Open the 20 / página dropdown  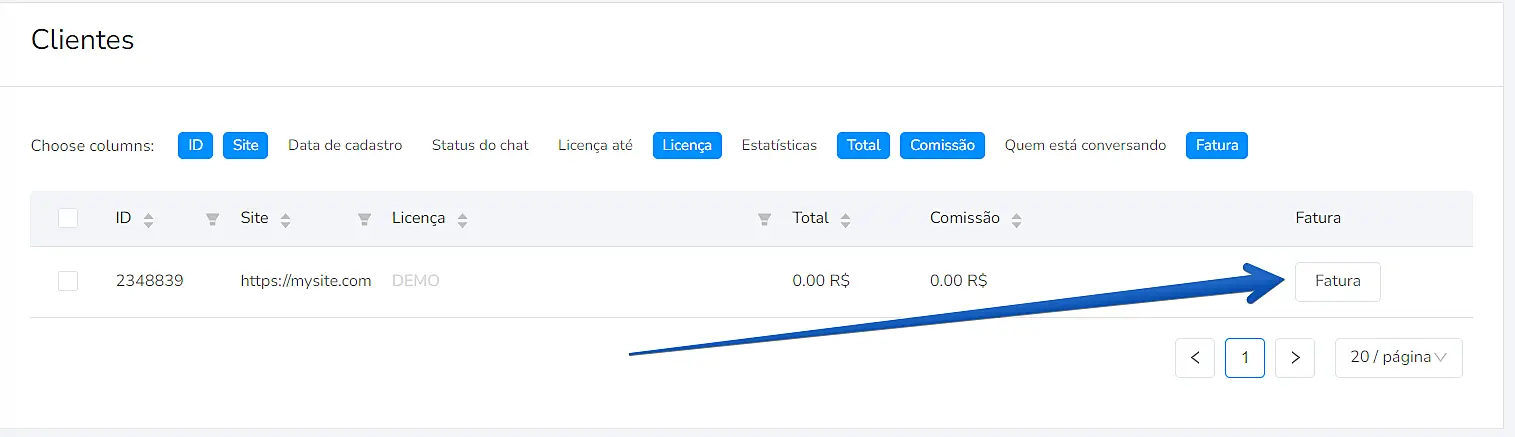(x=1398, y=357)
